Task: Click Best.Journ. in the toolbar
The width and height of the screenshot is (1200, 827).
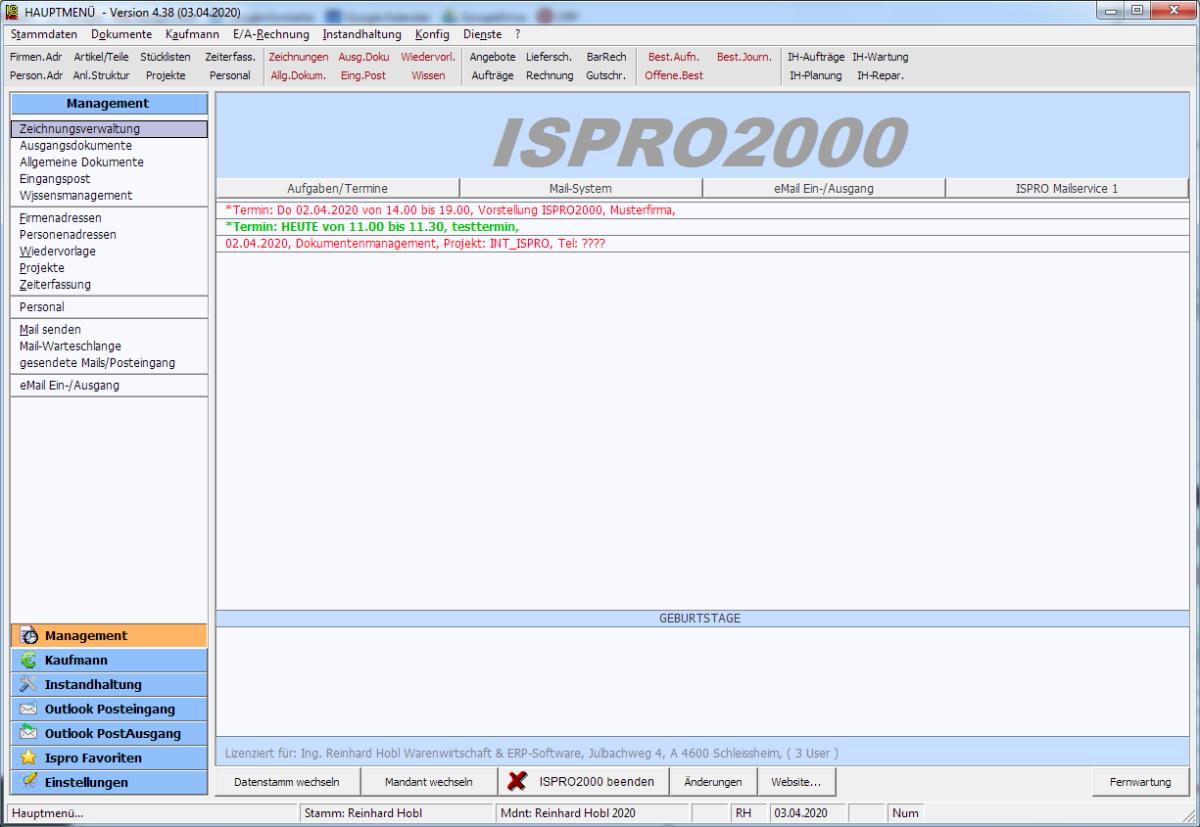Action: point(744,57)
